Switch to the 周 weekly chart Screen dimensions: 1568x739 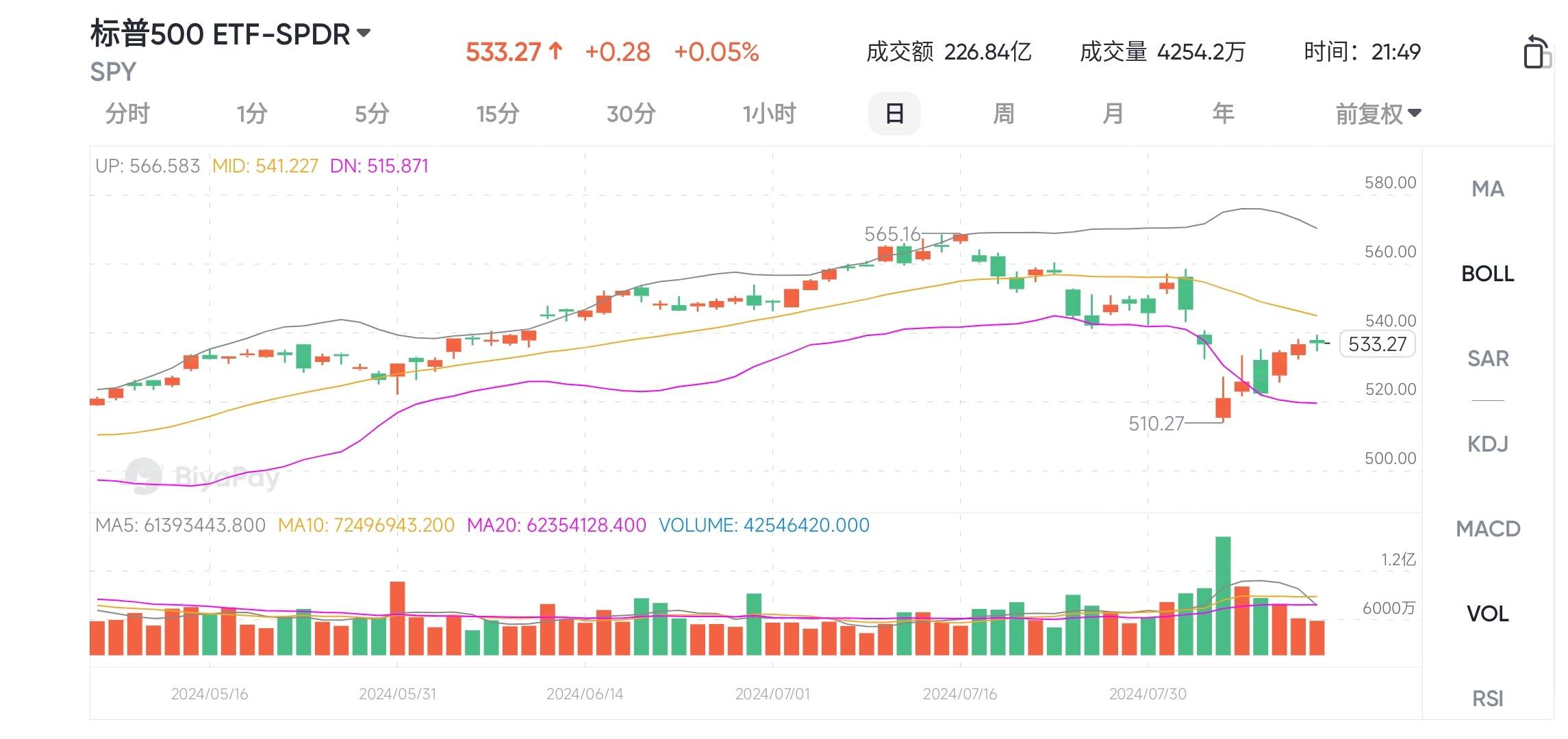click(1004, 114)
